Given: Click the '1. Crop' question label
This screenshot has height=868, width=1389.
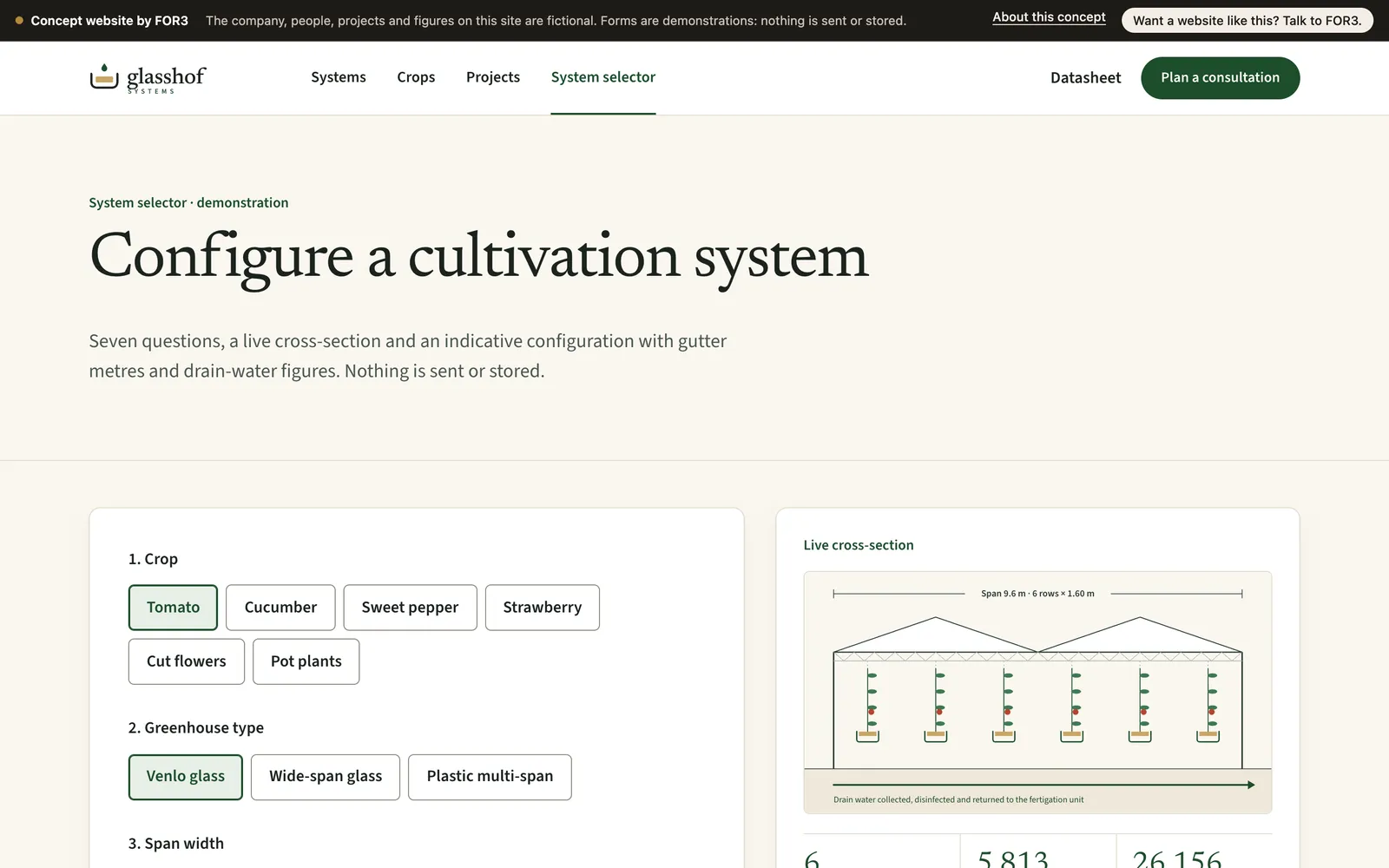Looking at the screenshot, I should click(153, 559).
